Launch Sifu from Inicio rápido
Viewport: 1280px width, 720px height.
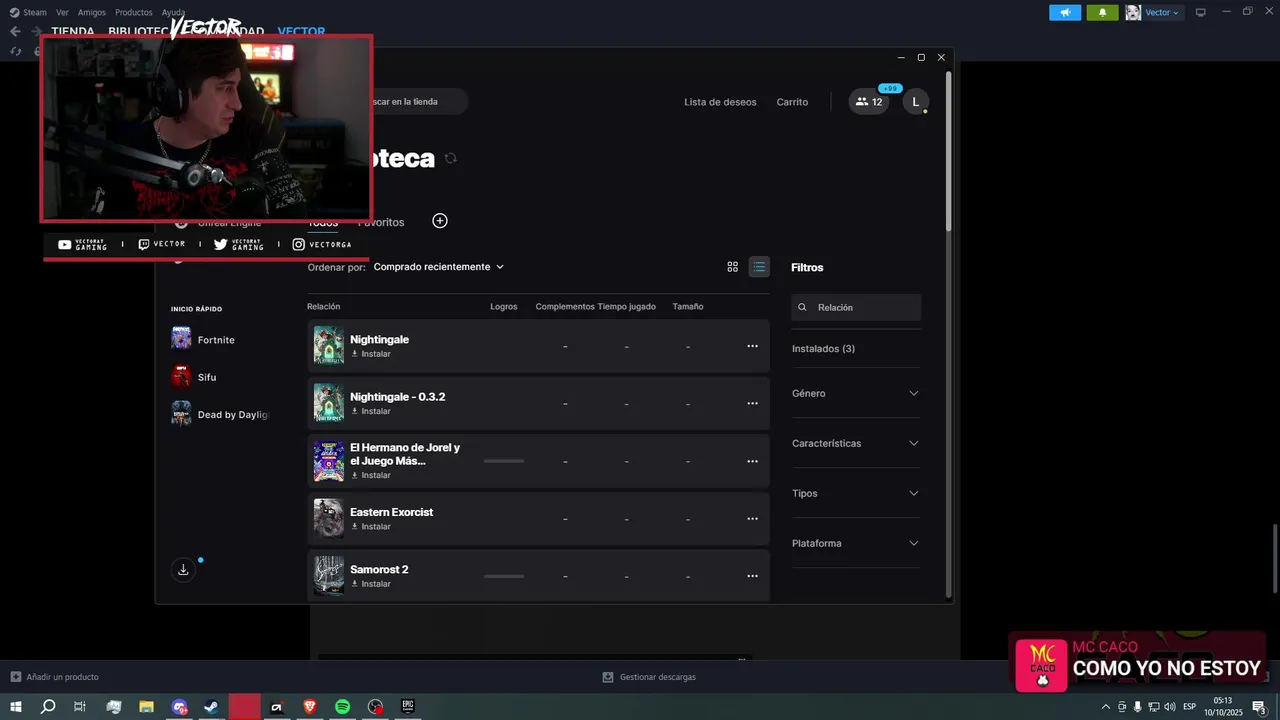pos(194,377)
